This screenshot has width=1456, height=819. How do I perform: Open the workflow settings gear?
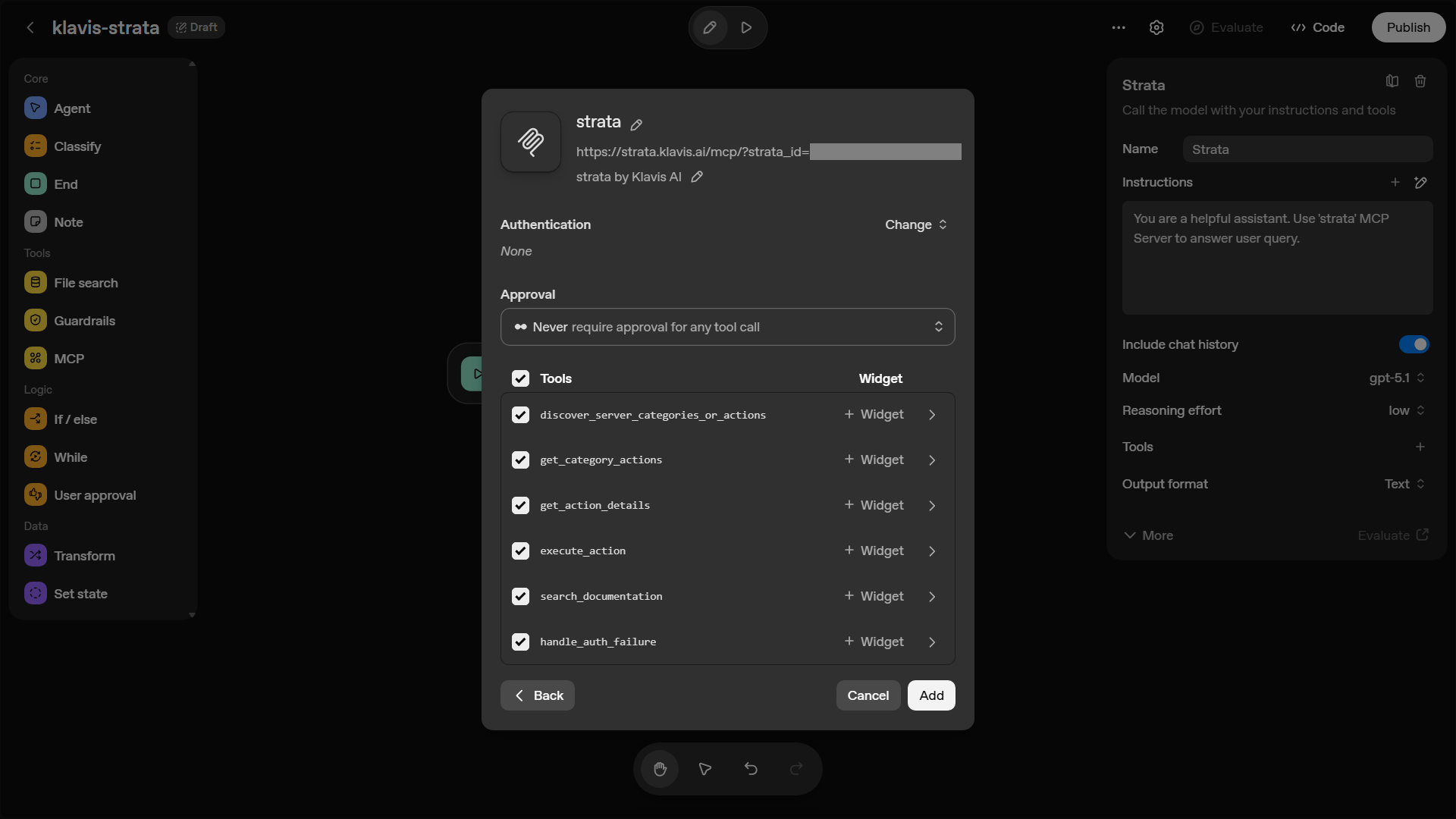tap(1156, 27)
